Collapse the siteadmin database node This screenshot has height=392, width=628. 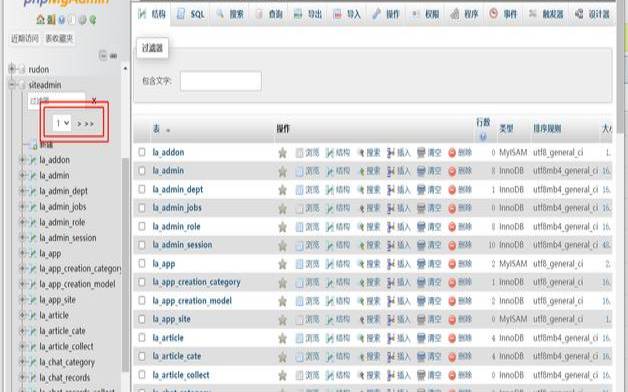12,84
